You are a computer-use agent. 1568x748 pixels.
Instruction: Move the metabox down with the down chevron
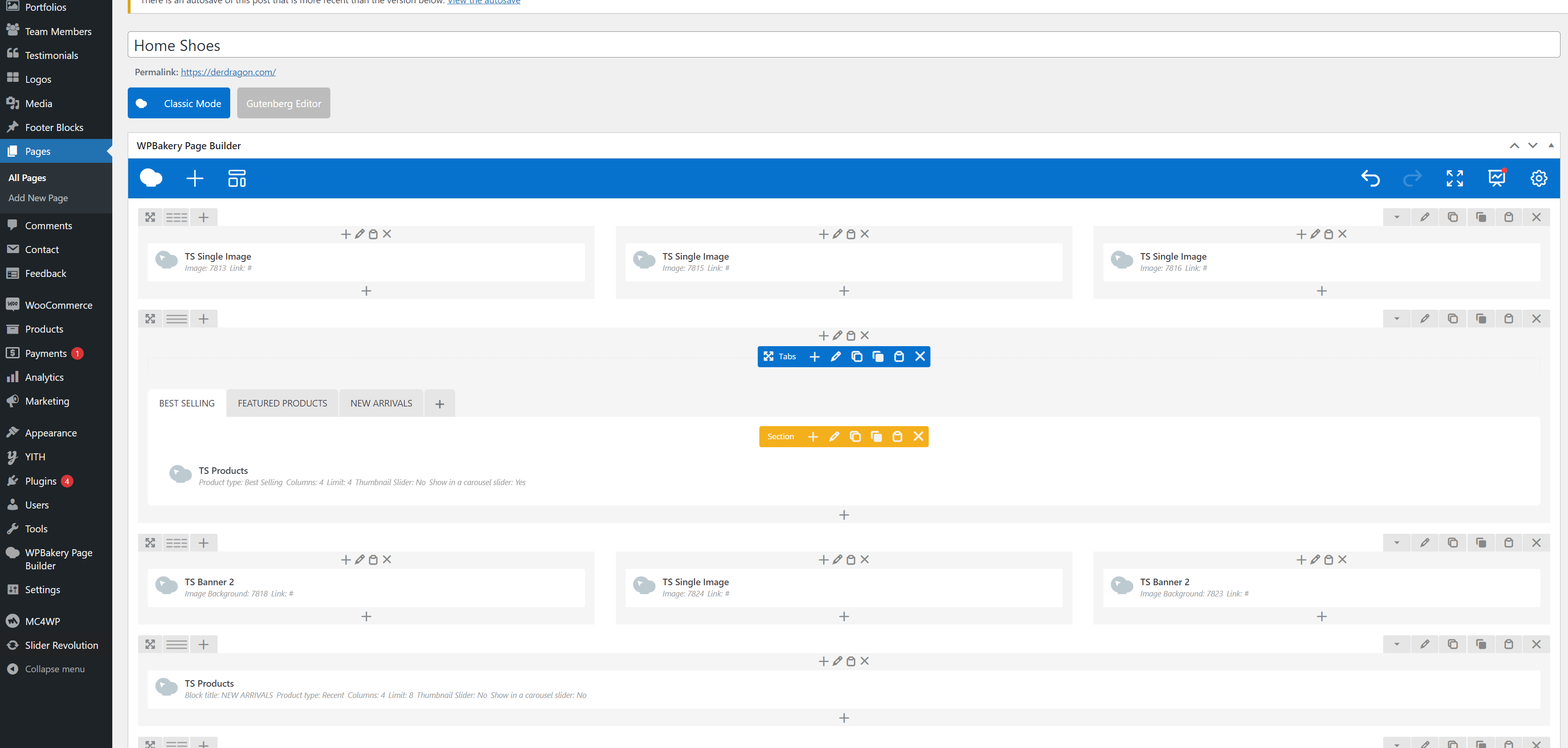click(1533, 145)
